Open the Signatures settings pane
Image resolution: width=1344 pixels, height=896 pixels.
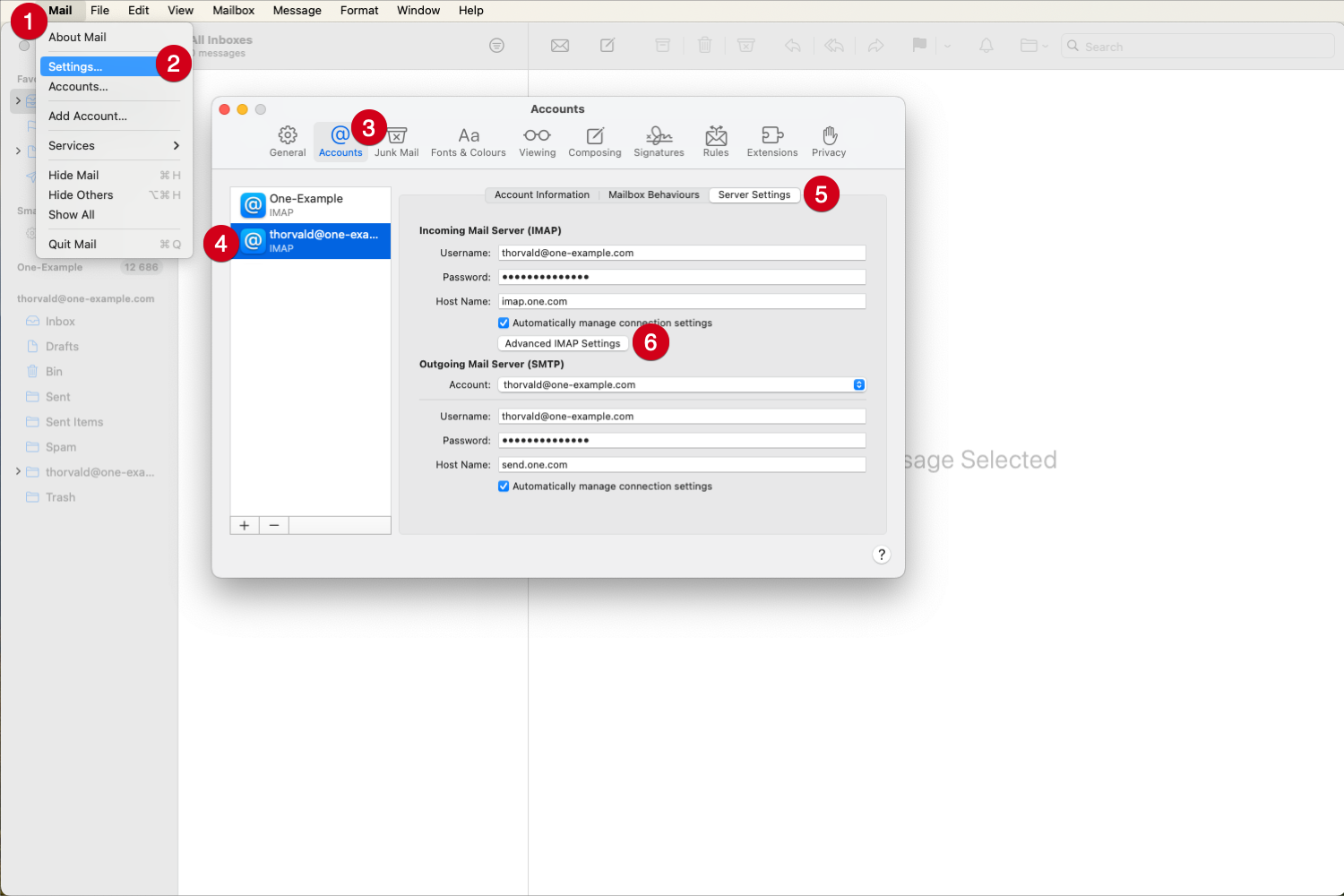(x=659, y=141)
